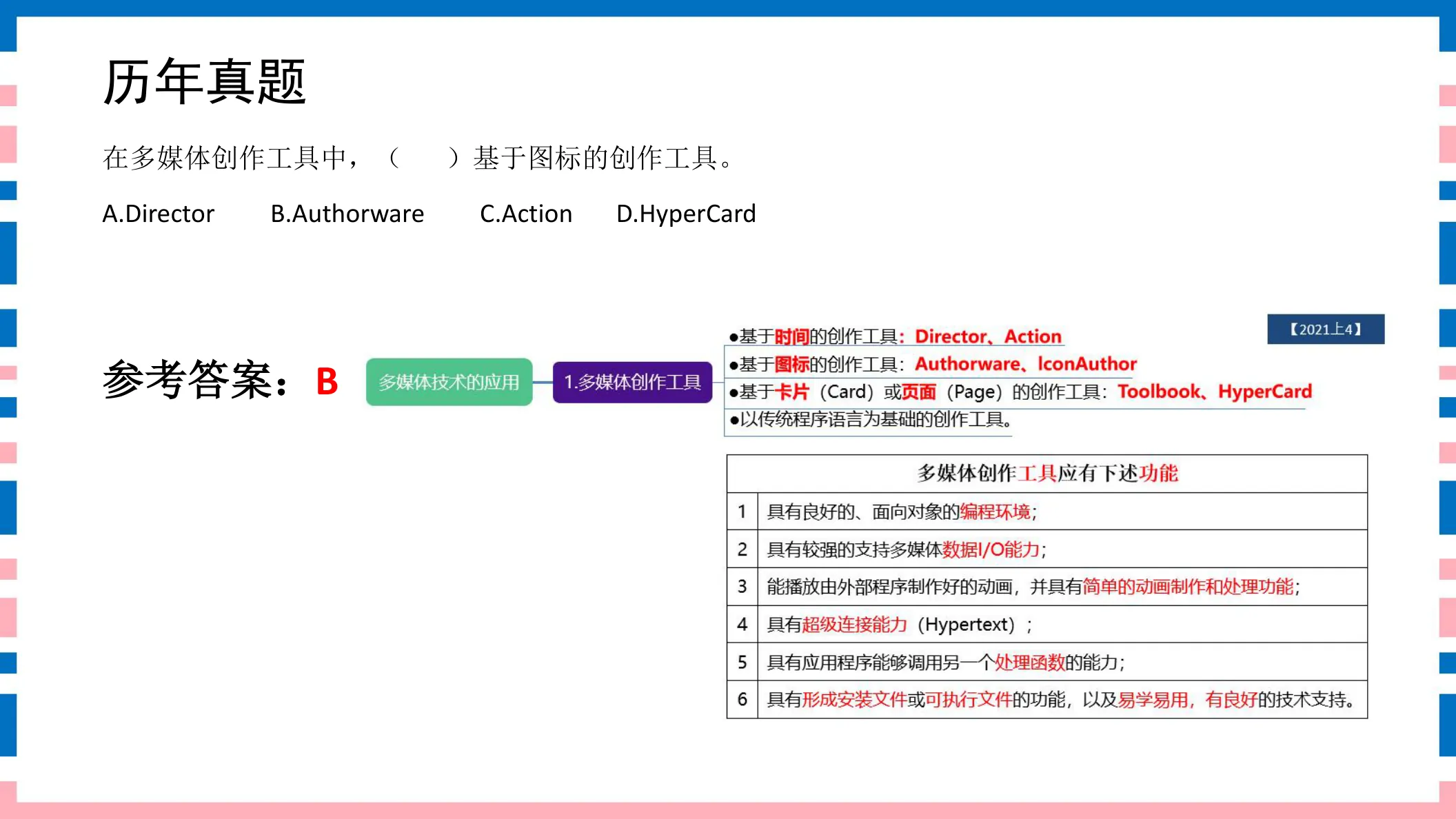Click the row number 1 cell
1456x819 pixels.
point(742,512)
